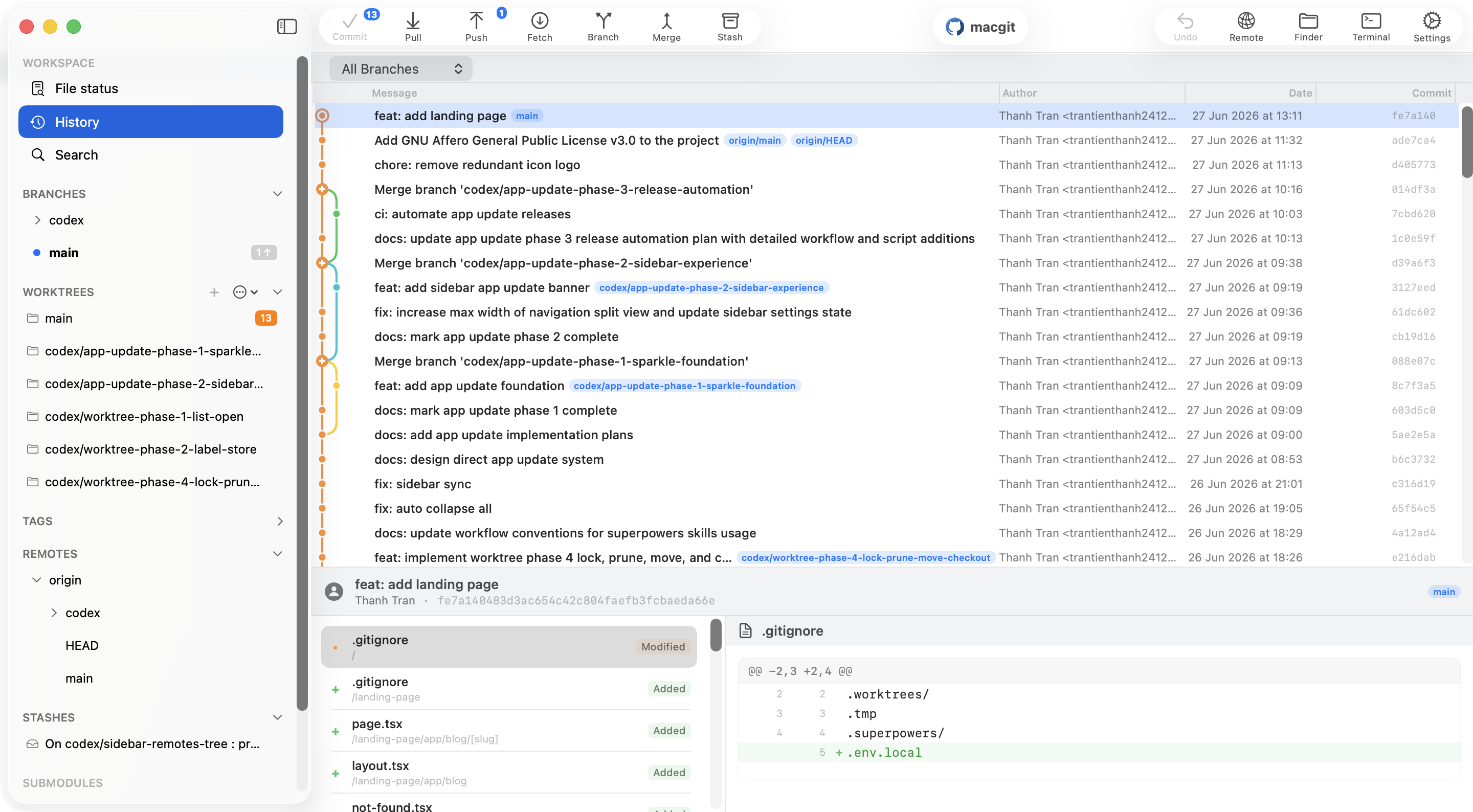Select worktree codex/app-update-phase-2-sidebar
1473x812 pixels.
pos(150,384)
